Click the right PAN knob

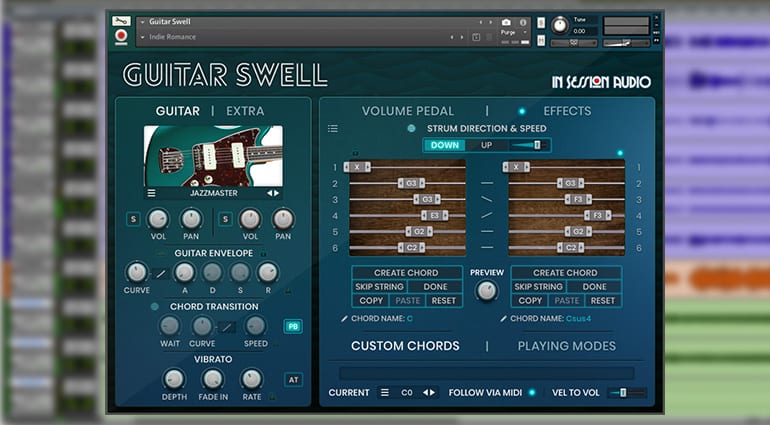pyautogui.click(x=283, y=219)
